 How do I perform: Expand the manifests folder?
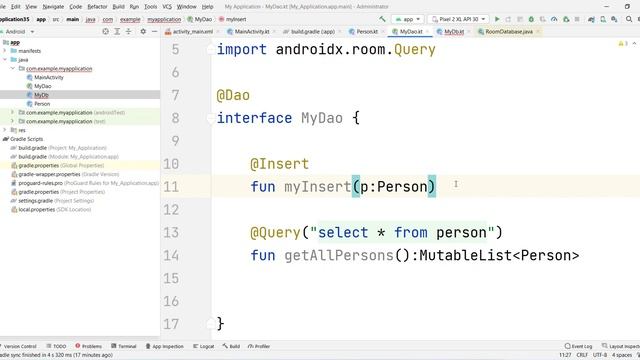click(5, 51)
